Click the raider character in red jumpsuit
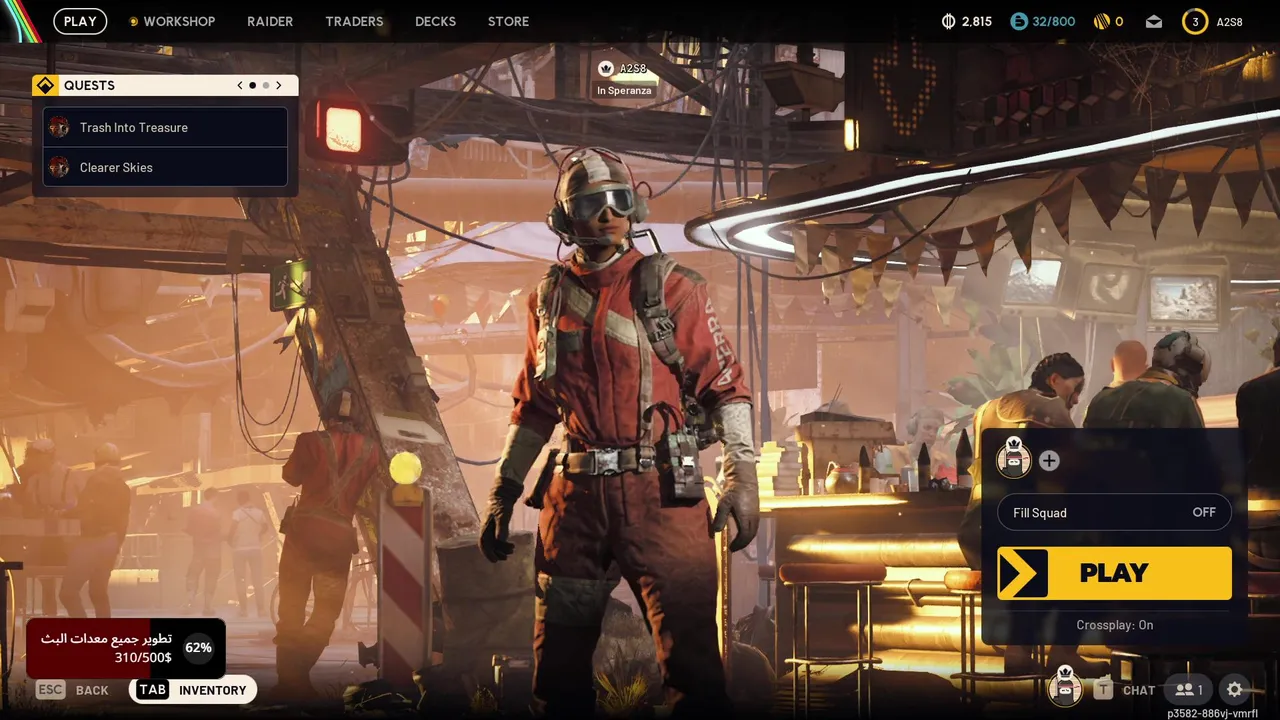The height and width of the screenshot is (720, 1280). tap(620, 430)
